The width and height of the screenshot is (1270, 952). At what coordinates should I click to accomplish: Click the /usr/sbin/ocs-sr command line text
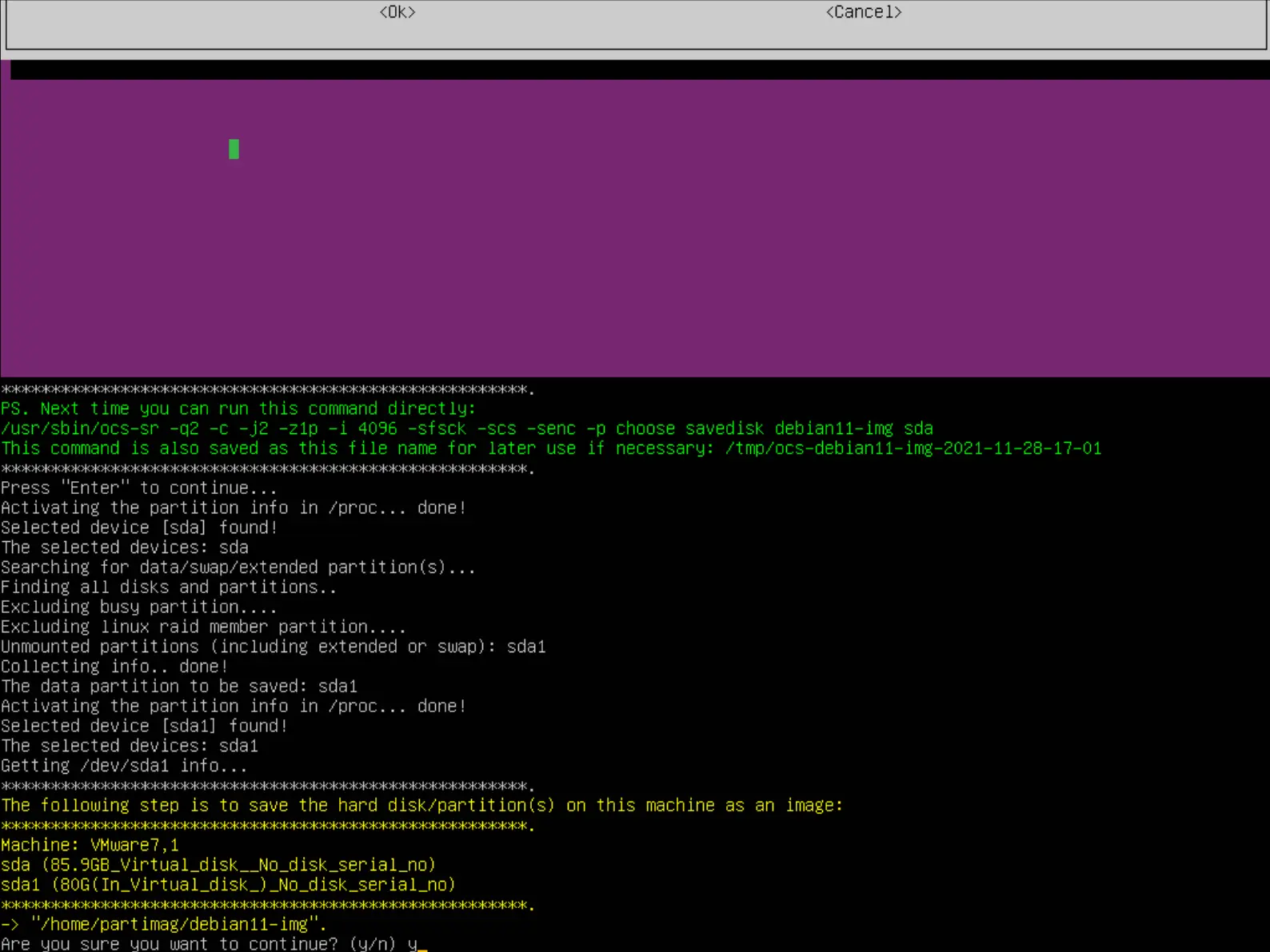466,428
